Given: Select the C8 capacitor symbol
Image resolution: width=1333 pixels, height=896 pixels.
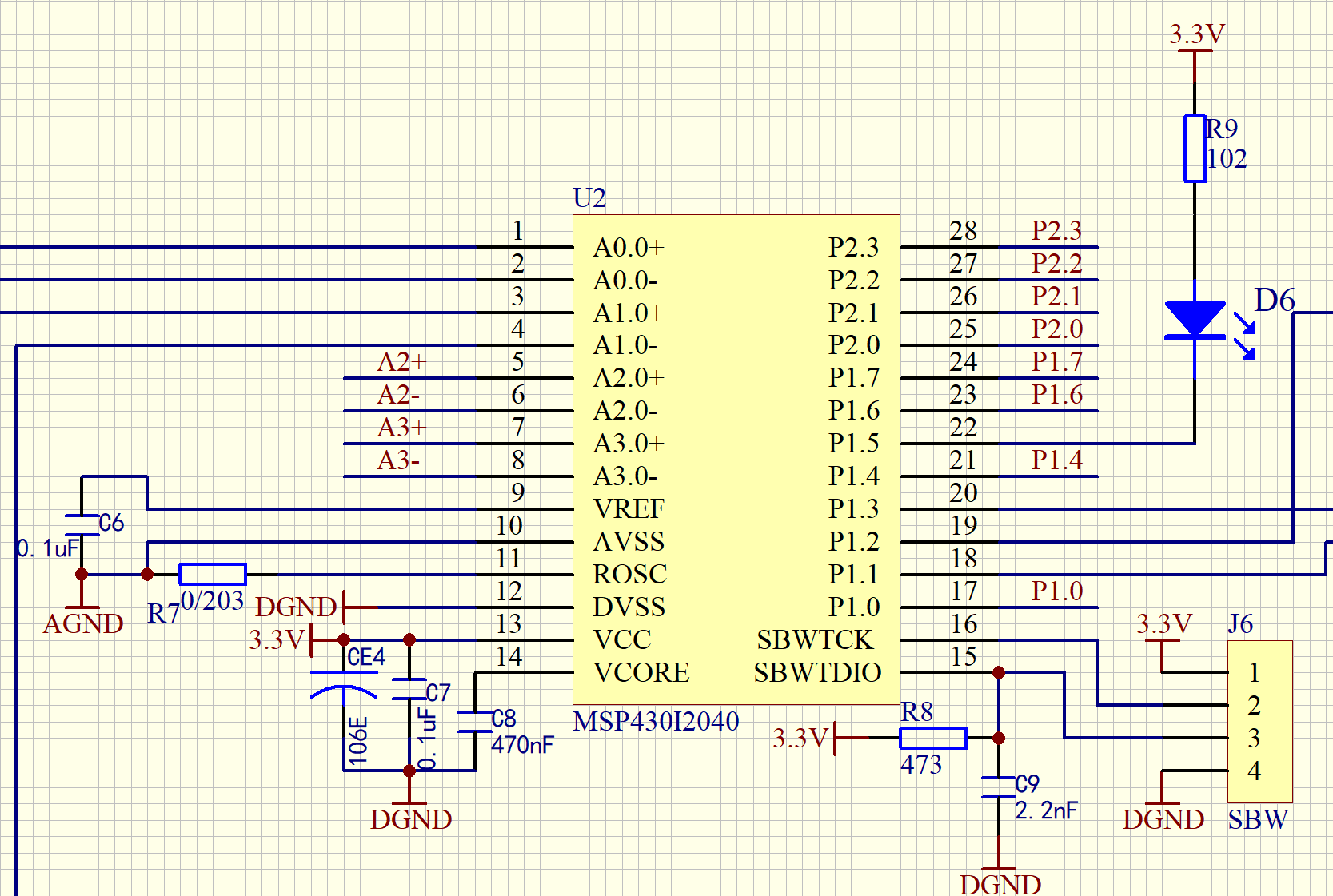Looking at the screenshot, I should [x=475, y=721].
